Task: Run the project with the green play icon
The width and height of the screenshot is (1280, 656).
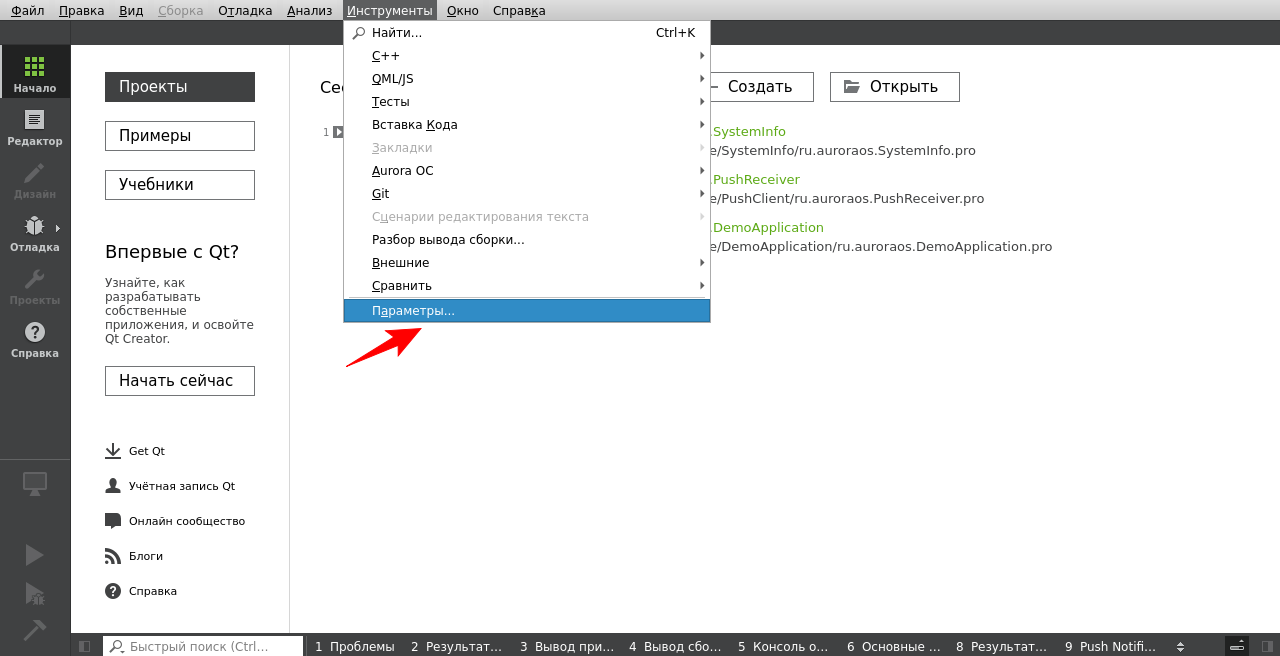Action: click(35, 555)
